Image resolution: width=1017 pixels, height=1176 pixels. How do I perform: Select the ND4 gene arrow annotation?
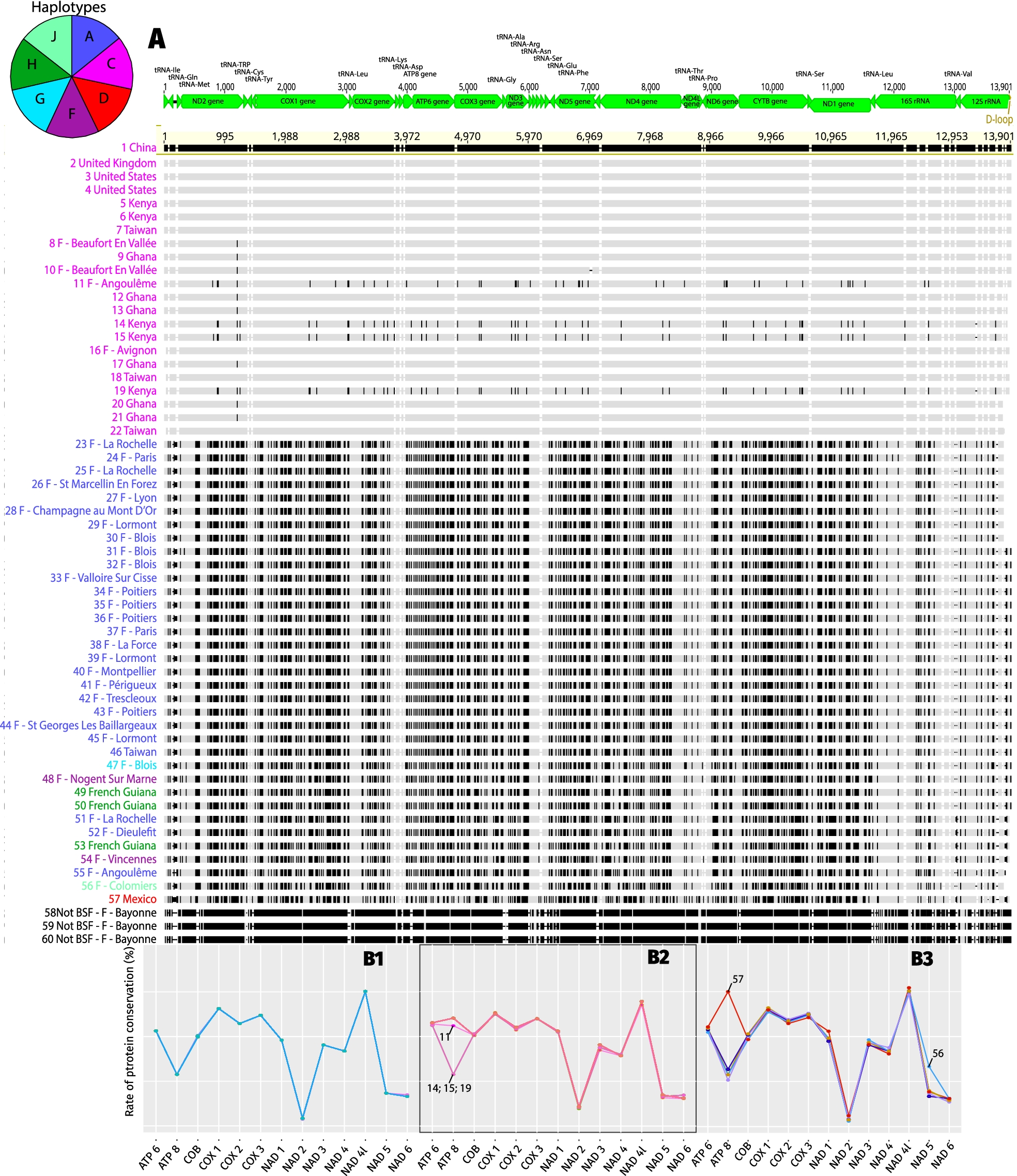pyautogui.click(x=640, y=102)
